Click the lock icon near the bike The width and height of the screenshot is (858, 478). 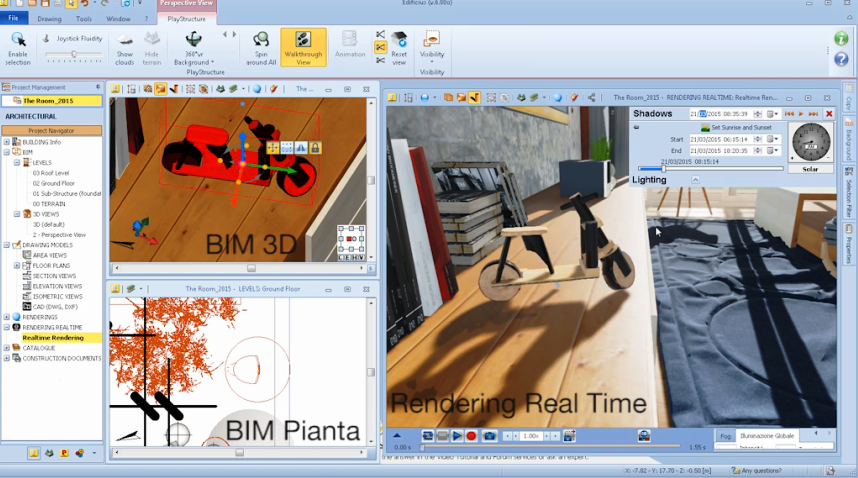tap(315, 148)
